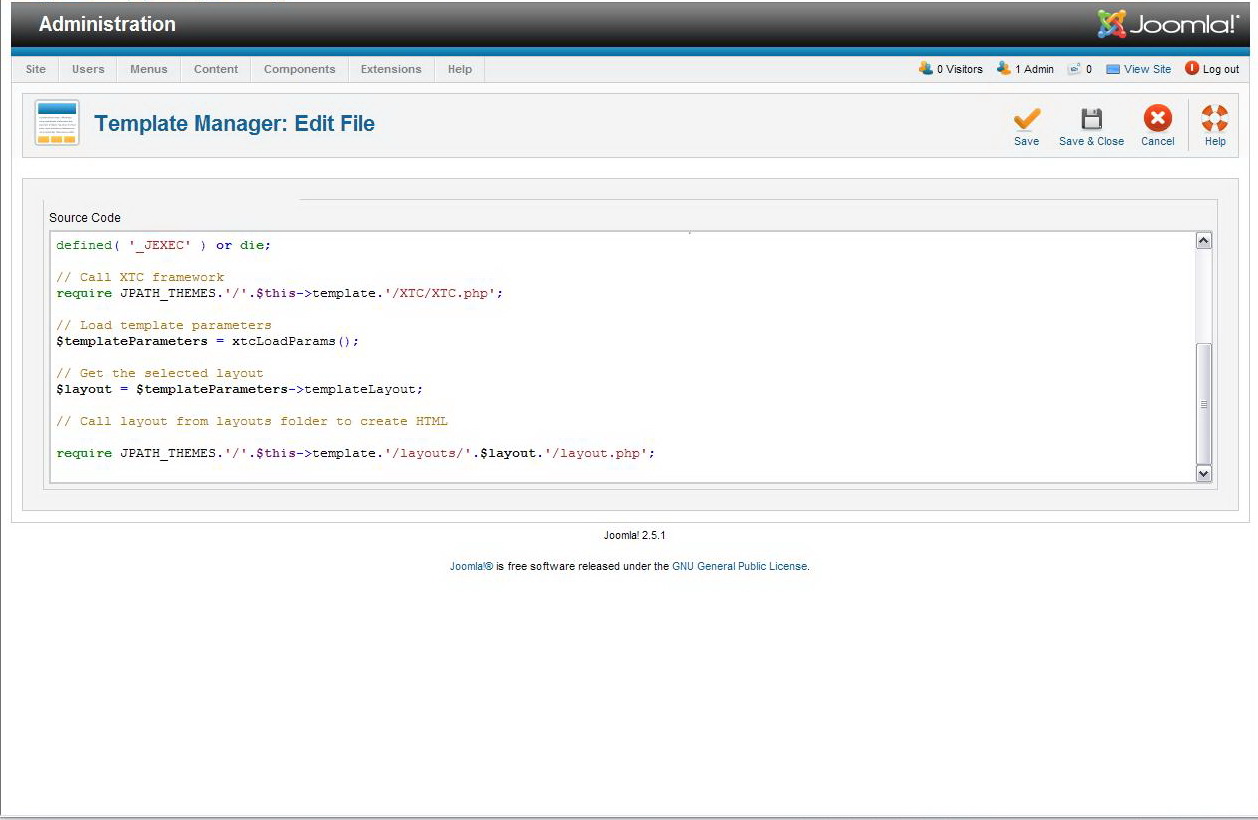Open the Users menu

tap(88, 69)
